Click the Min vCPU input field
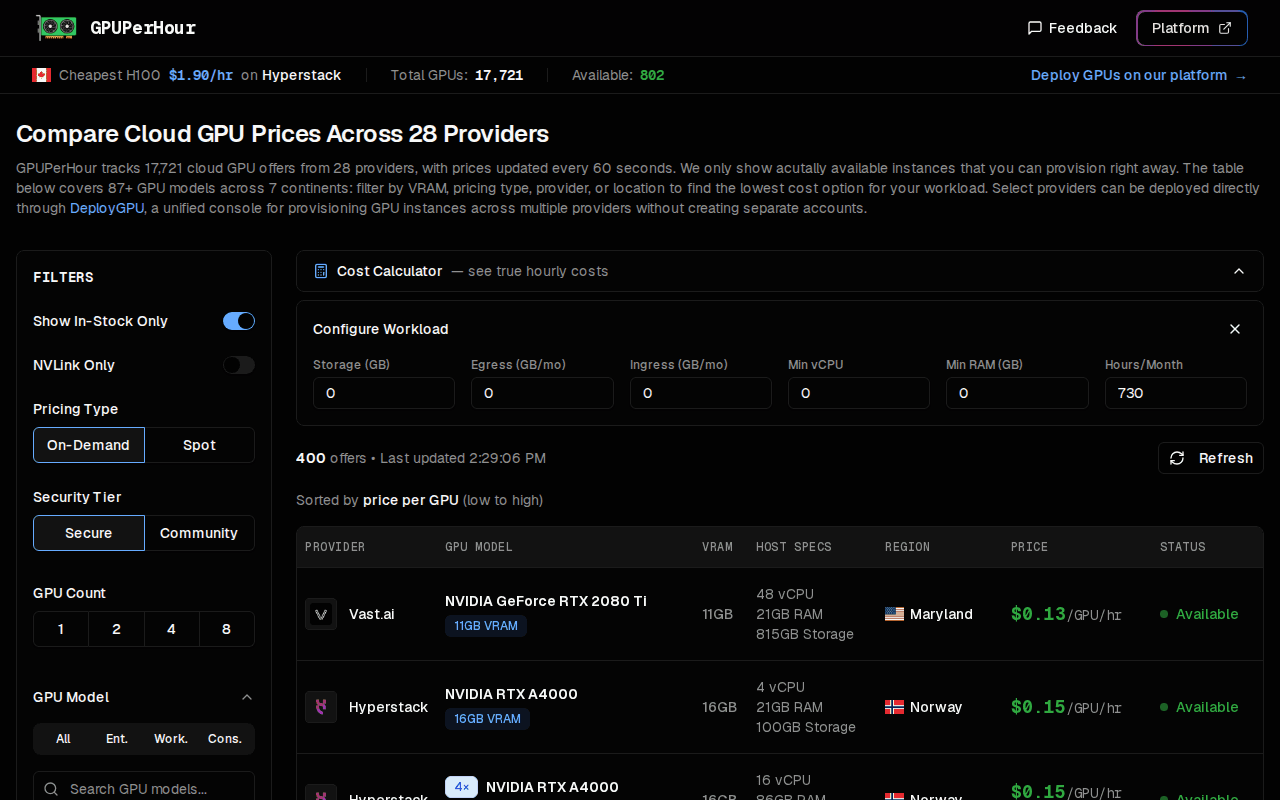The height and width of the screenshot is (800, 1280). pos(859,393)
